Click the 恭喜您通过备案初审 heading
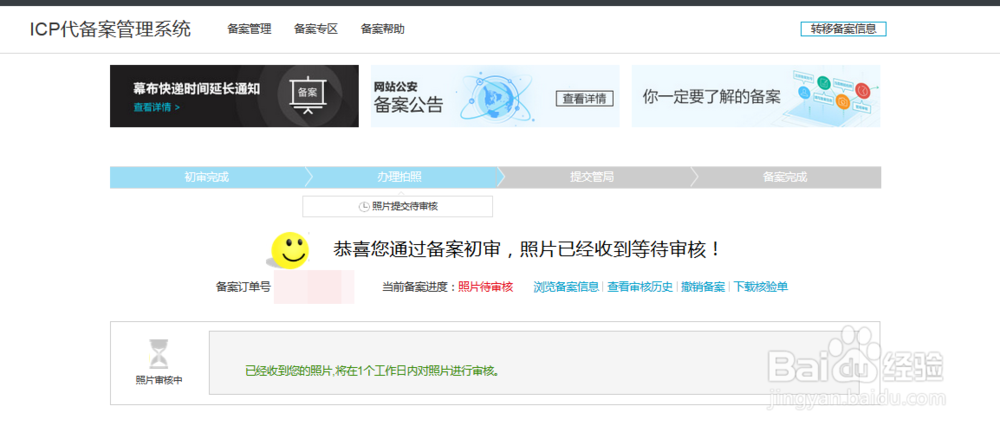The image size is (1000, 432). pyautogui.click(x=527, y=250)
